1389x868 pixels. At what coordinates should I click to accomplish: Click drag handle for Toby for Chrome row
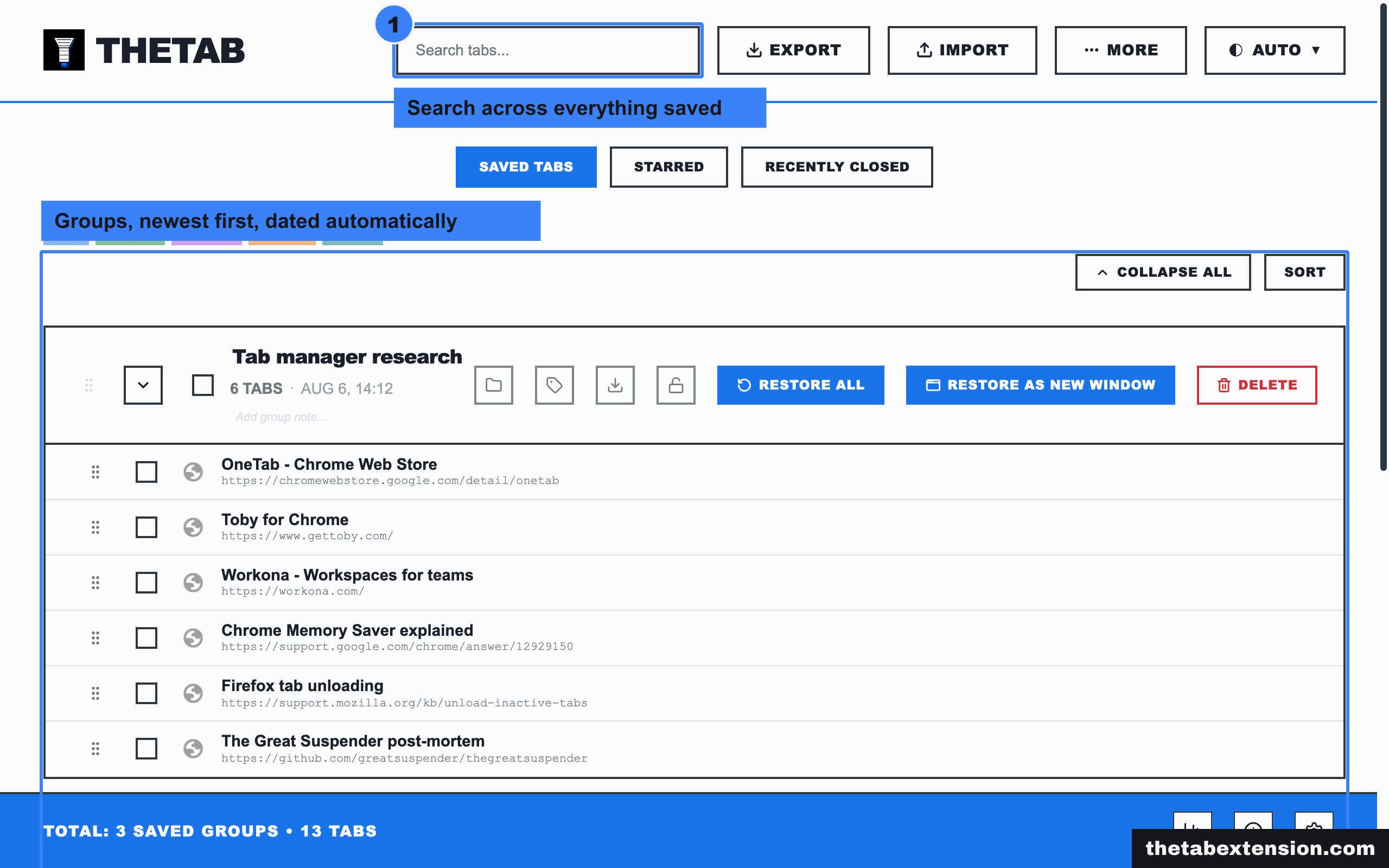[x=95, y=527]
